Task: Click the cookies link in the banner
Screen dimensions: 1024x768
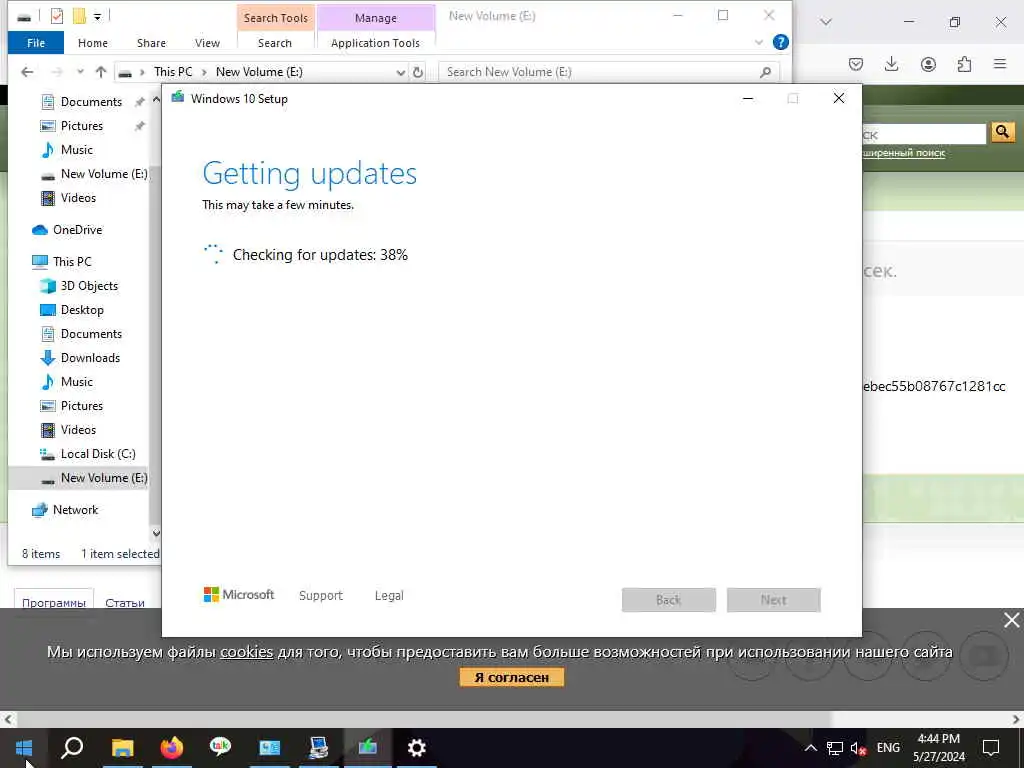Action: (246, 652)
